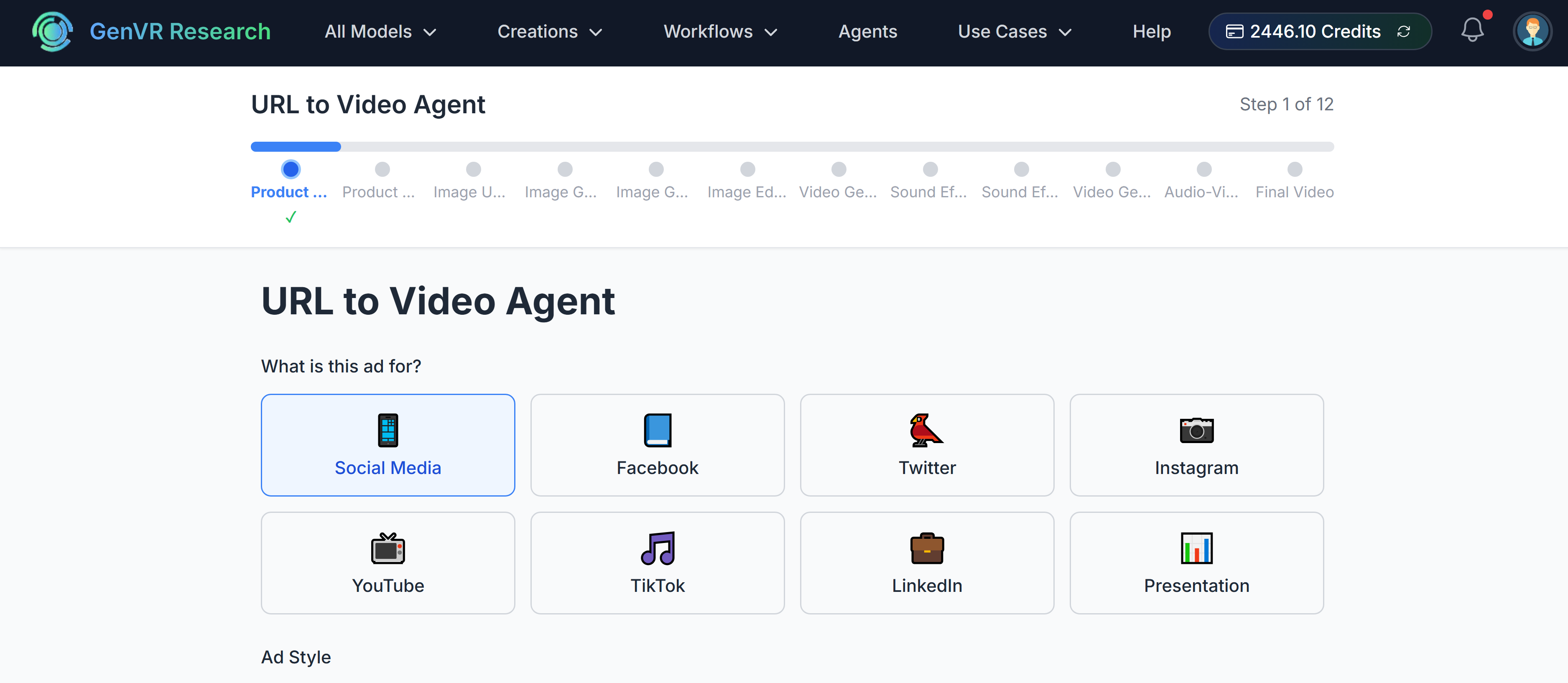
Task: Expand the Use Cases dropdown
Action: click(1014, 32)
